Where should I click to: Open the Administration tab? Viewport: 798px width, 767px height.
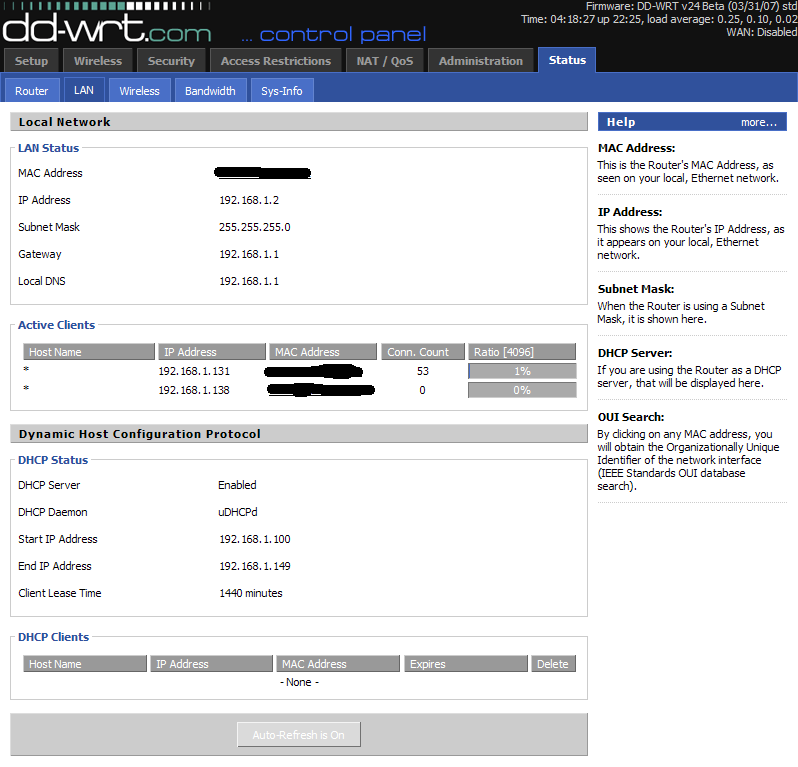[x=480, y=61]
